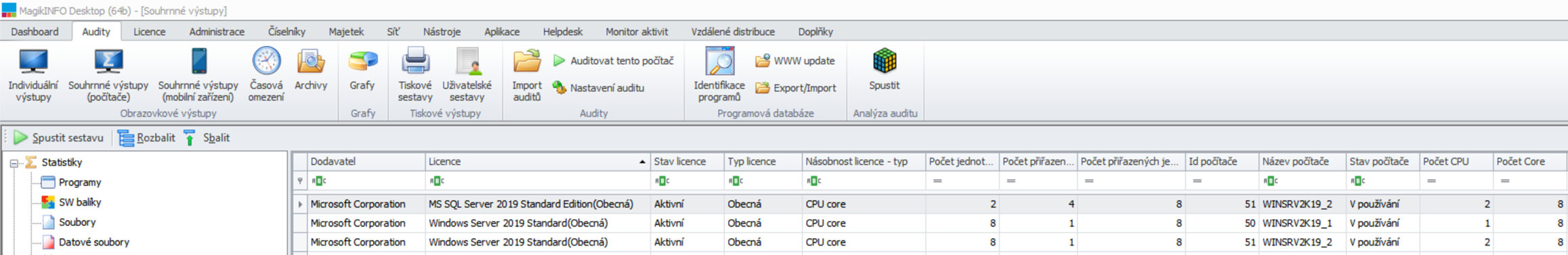
Task: Switch to Helpdesk tab
Action: [563, 32]
